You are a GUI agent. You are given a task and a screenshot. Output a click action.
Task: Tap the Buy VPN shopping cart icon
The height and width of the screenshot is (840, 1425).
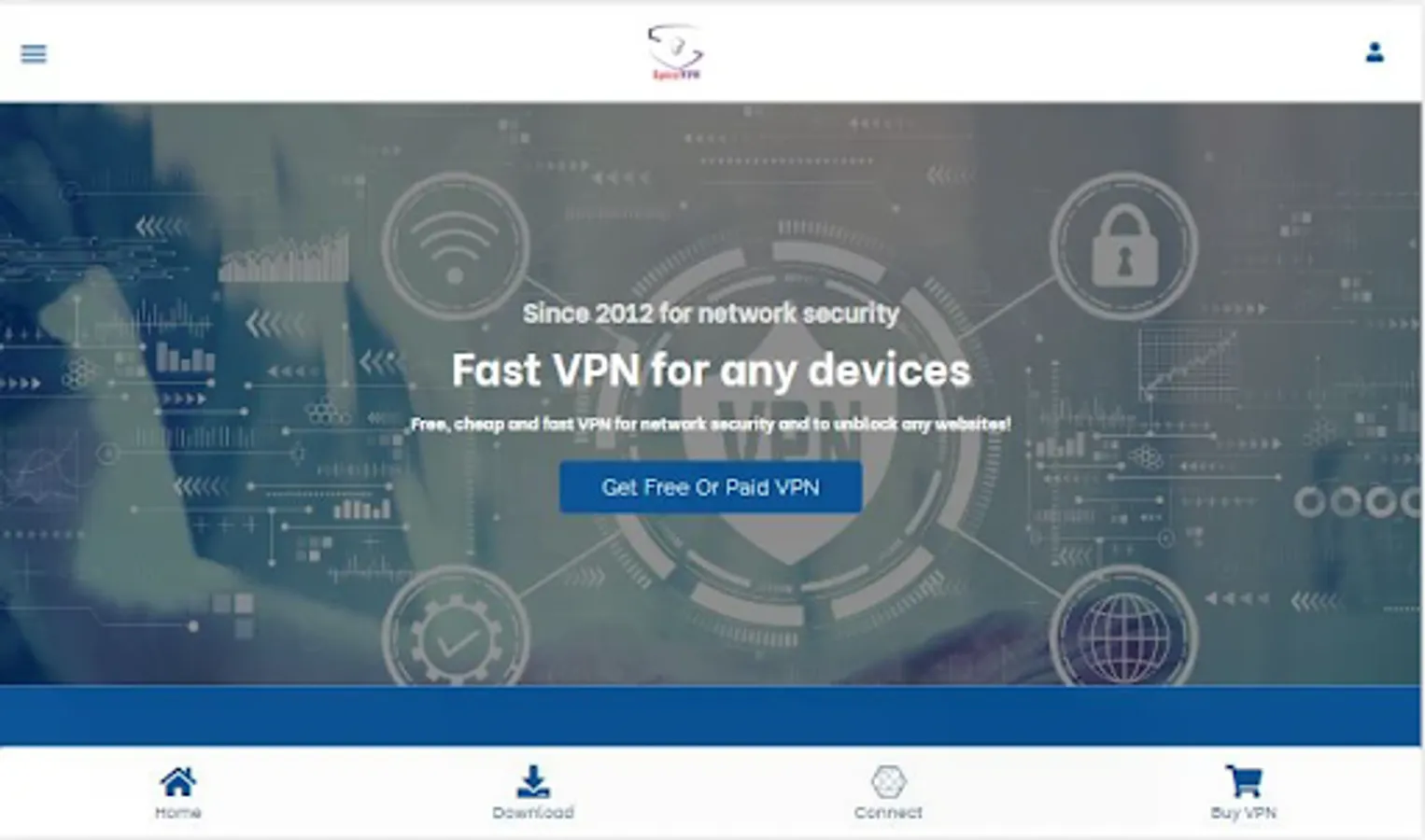point(1243,781)
